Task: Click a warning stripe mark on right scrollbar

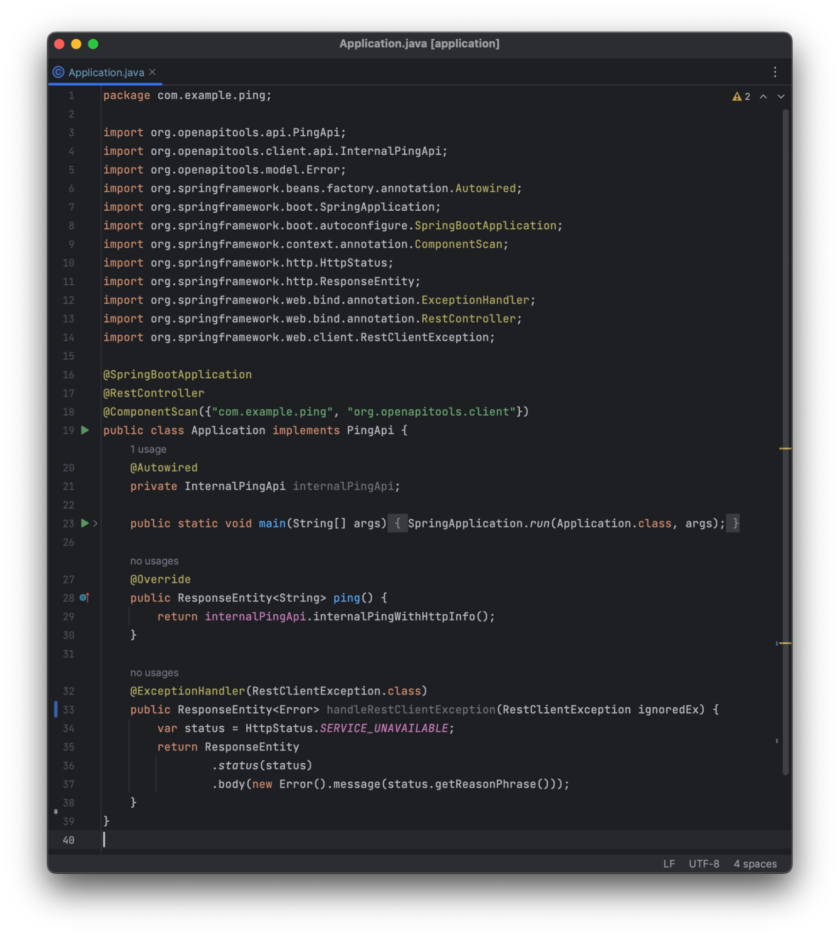Action: point(784,448)
